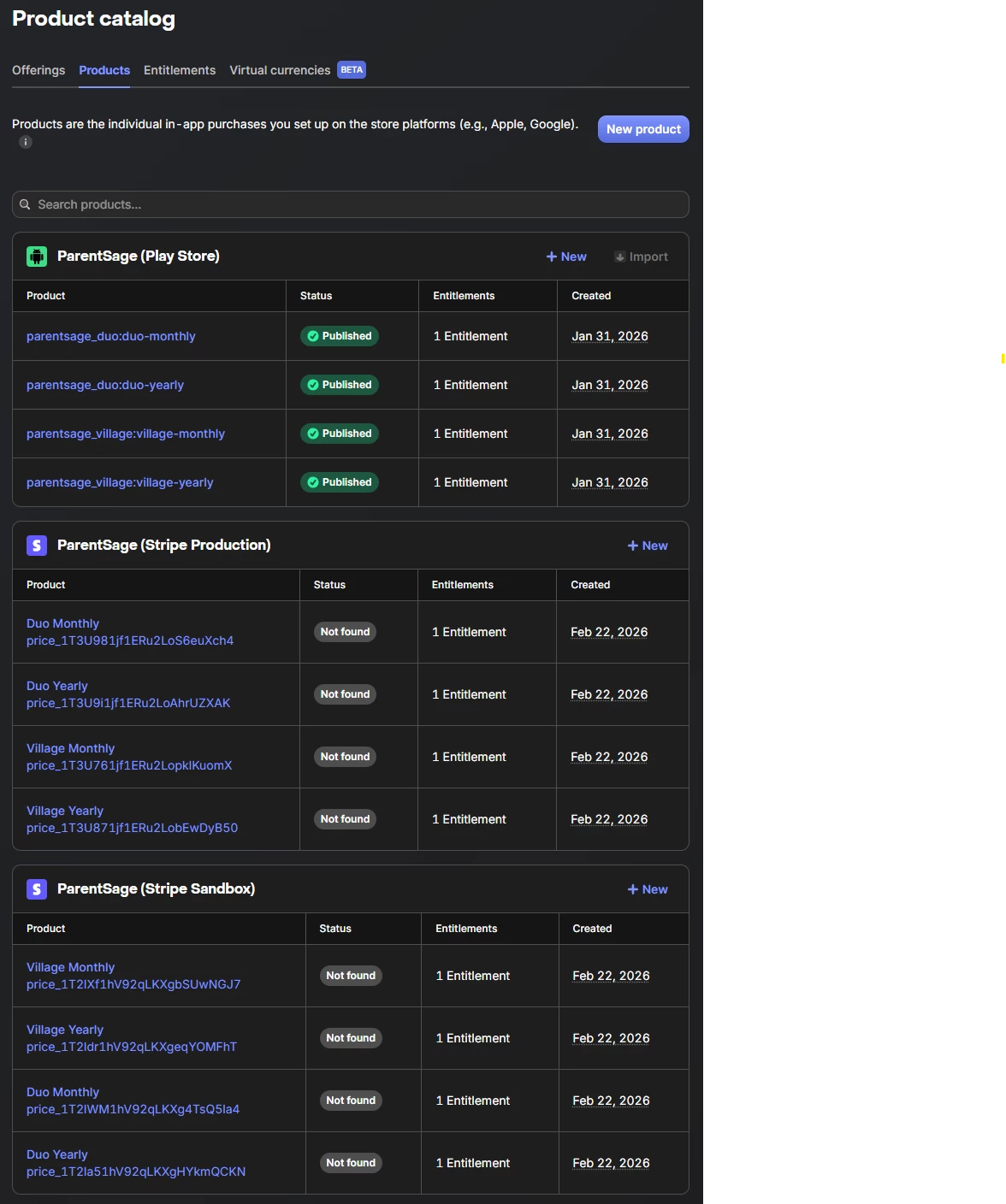Screen dimensions: 1006x1204
Task: Open parentsage_duo:duo-monthly product
Action: (x=111, y=336)
